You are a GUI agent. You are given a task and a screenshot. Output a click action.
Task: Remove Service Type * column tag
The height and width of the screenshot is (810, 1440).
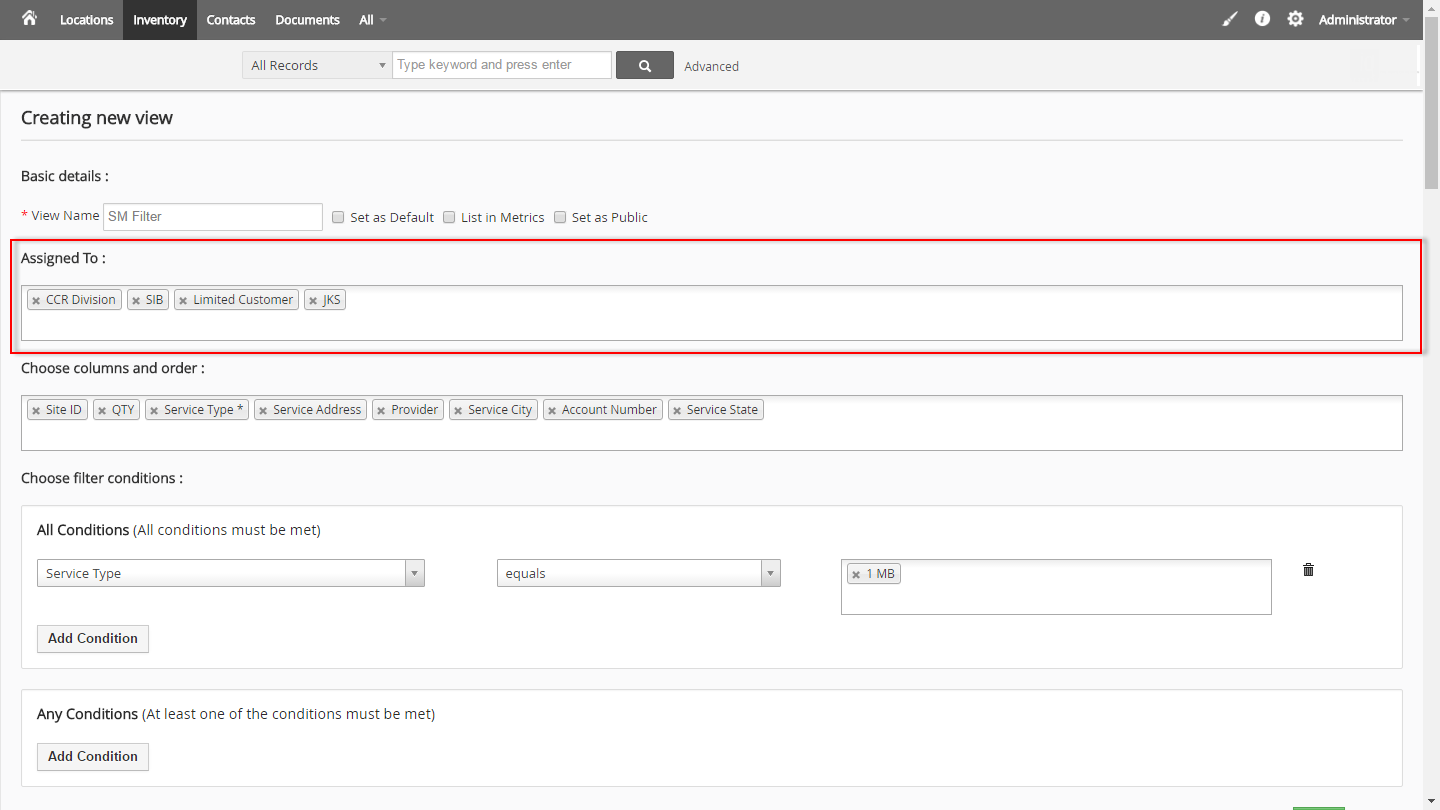pos(154,410)
